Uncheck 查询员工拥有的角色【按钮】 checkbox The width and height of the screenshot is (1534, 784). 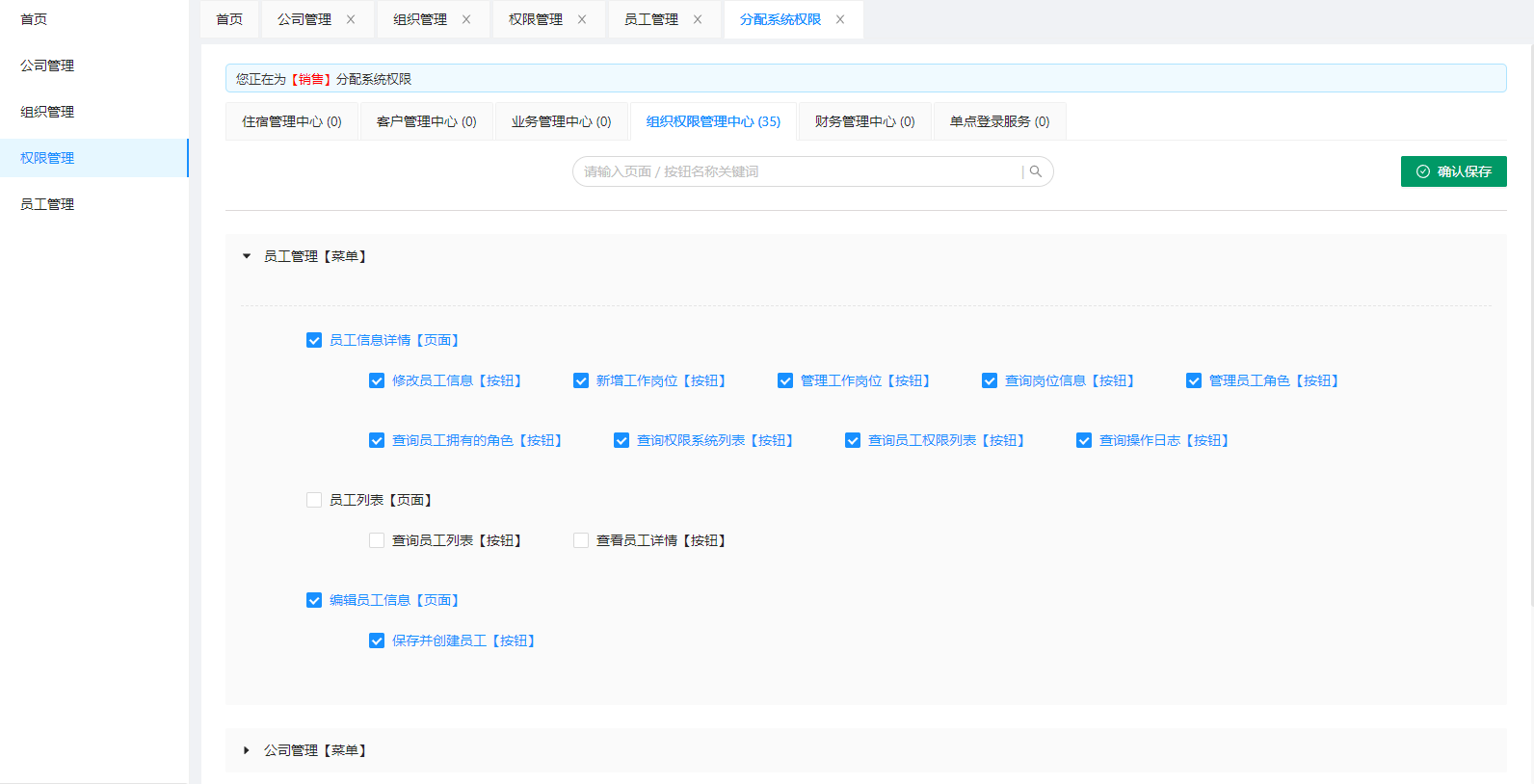point(377,440)
